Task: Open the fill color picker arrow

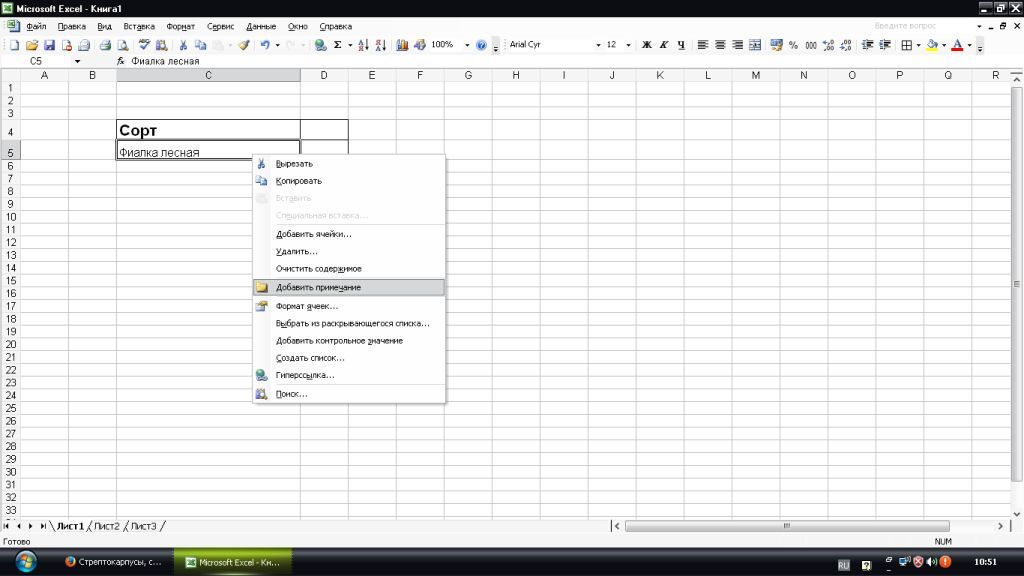Action: 943,45
